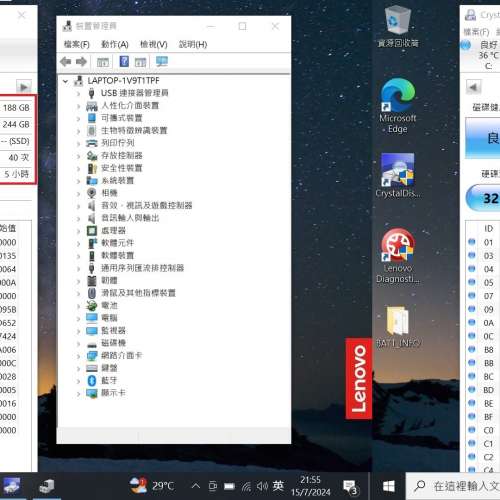This screenshot has height=500, width=500.
Task: Select the 網路介面卡 network adapter icon
Action: tap(92, 355)
